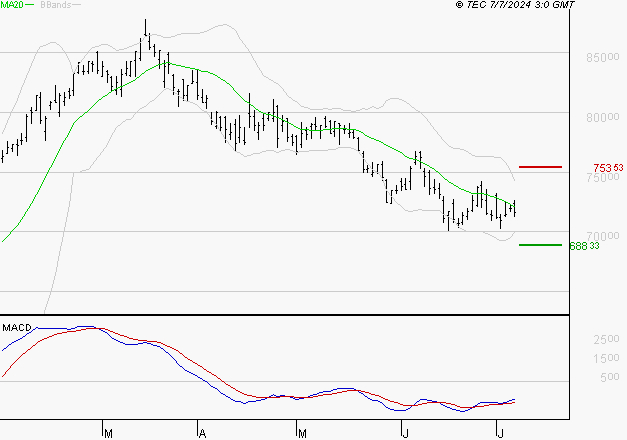The image size is (627, 440).
Task: Click the first M month label on the time axis
Action: [108, 434]
